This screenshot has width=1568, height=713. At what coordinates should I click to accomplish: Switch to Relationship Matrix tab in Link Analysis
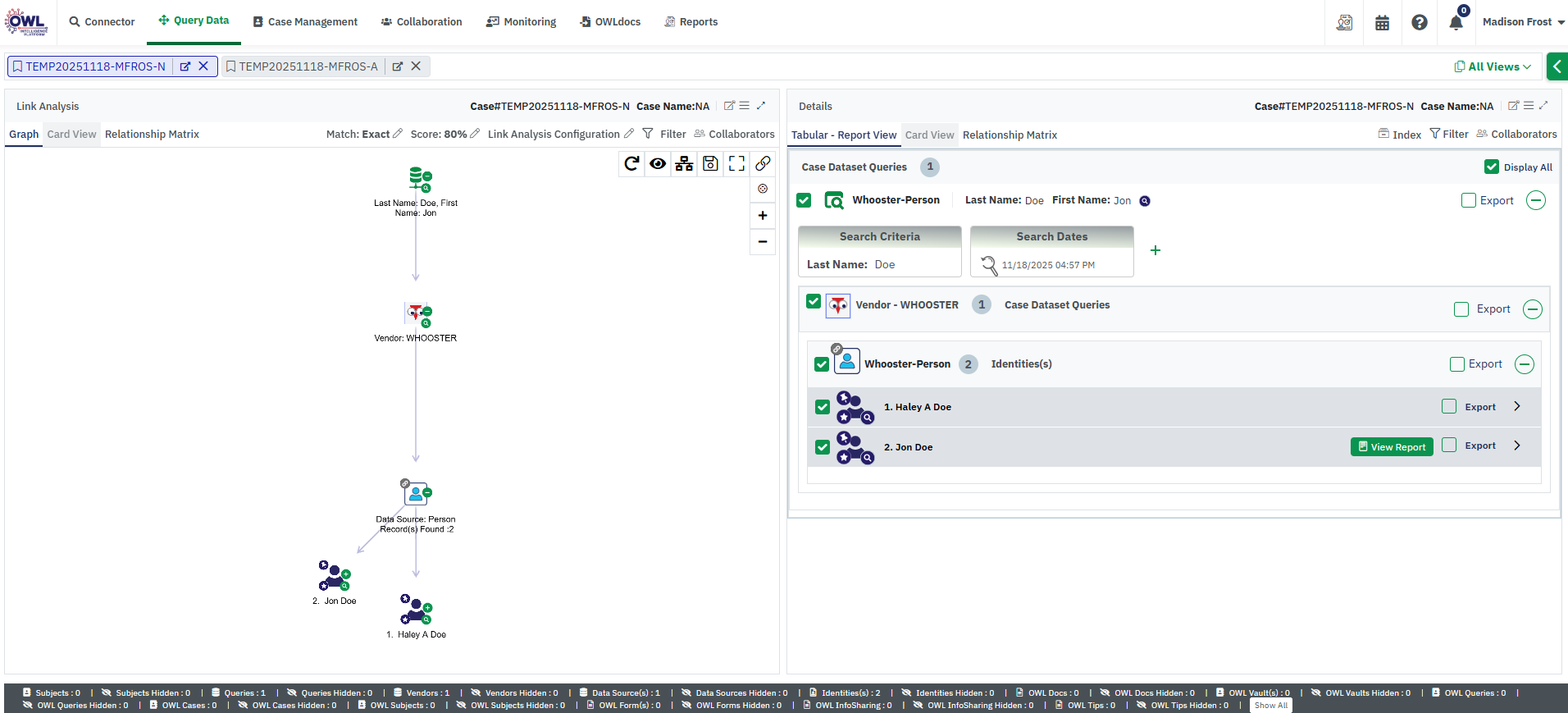coord(152,135)
